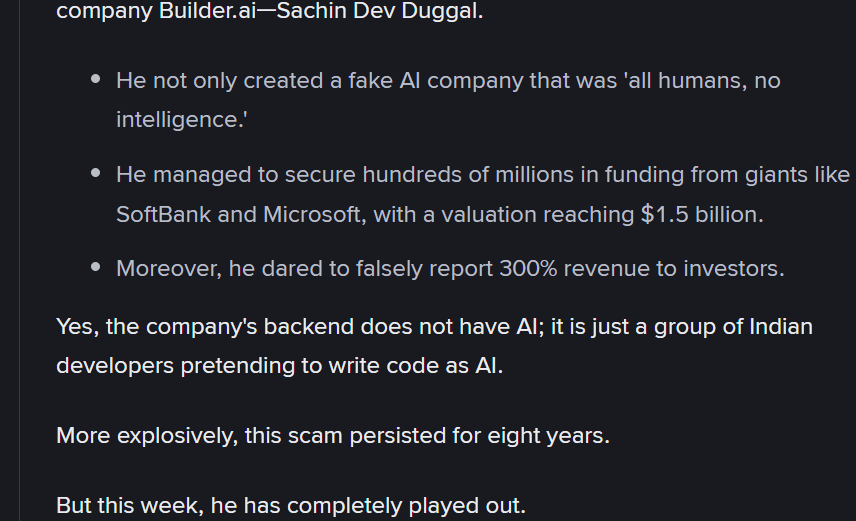Click the line starting Yes, the company's backend

coord(435,327)
